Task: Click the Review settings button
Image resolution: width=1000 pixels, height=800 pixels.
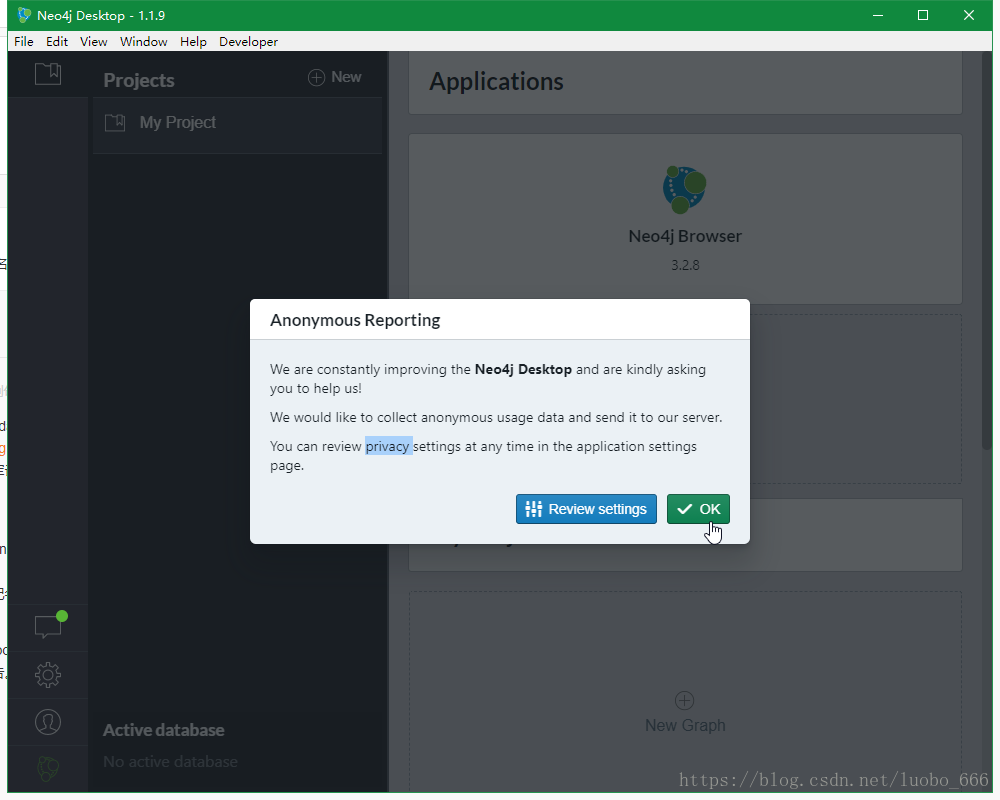Action: [586, 509]
